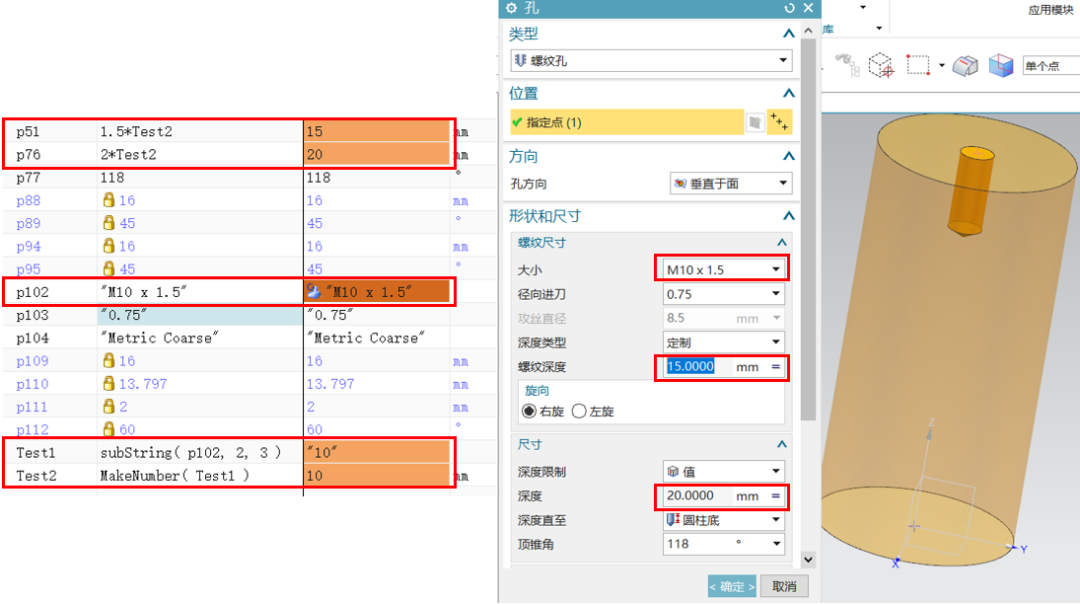Click the lock icon in row p88
This screenshot has width=1080, height=604.
click(x=108, y=200)
